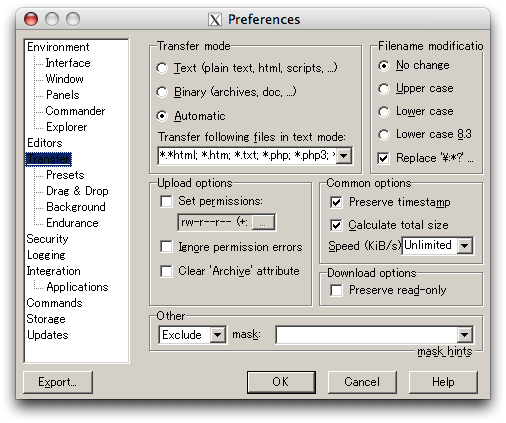Open Speed (KiB/s) dropdown arrow
506x423 pixels.
pos(465,246)
